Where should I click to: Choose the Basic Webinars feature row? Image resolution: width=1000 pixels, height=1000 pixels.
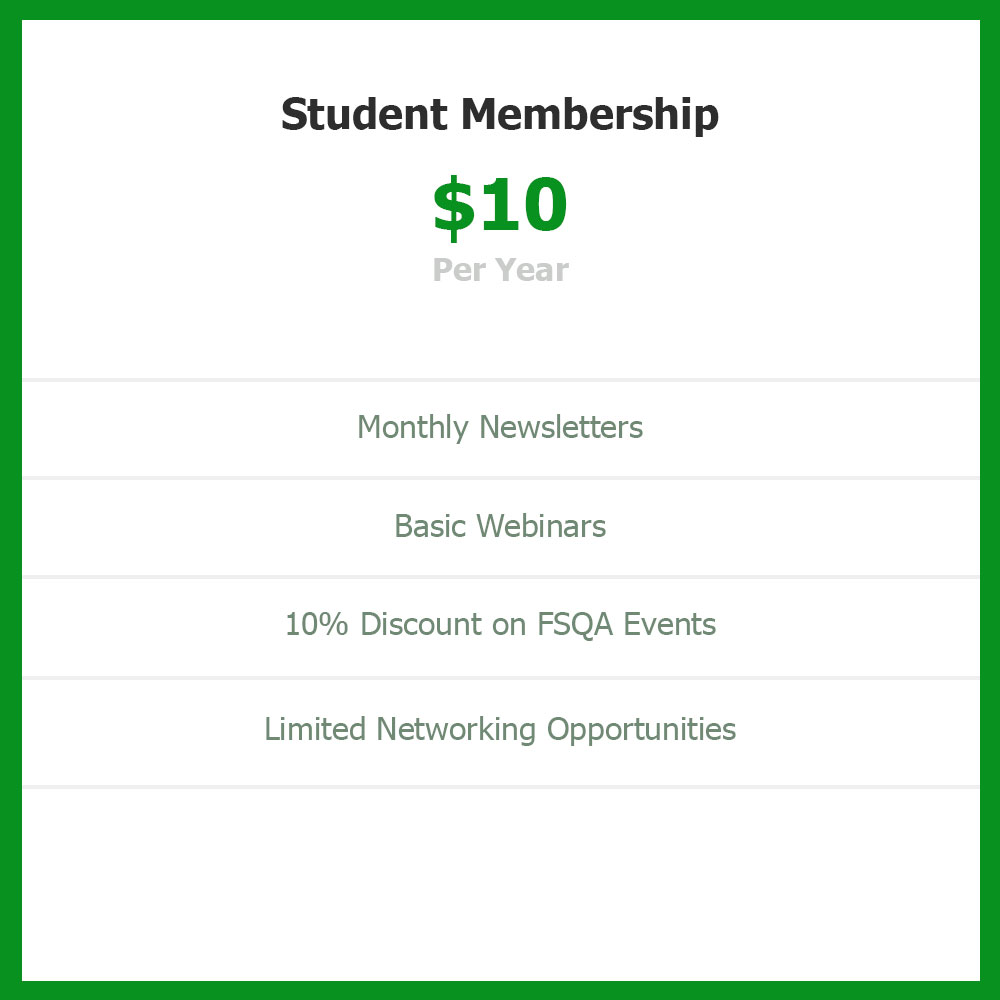click(x=501, y=527)
